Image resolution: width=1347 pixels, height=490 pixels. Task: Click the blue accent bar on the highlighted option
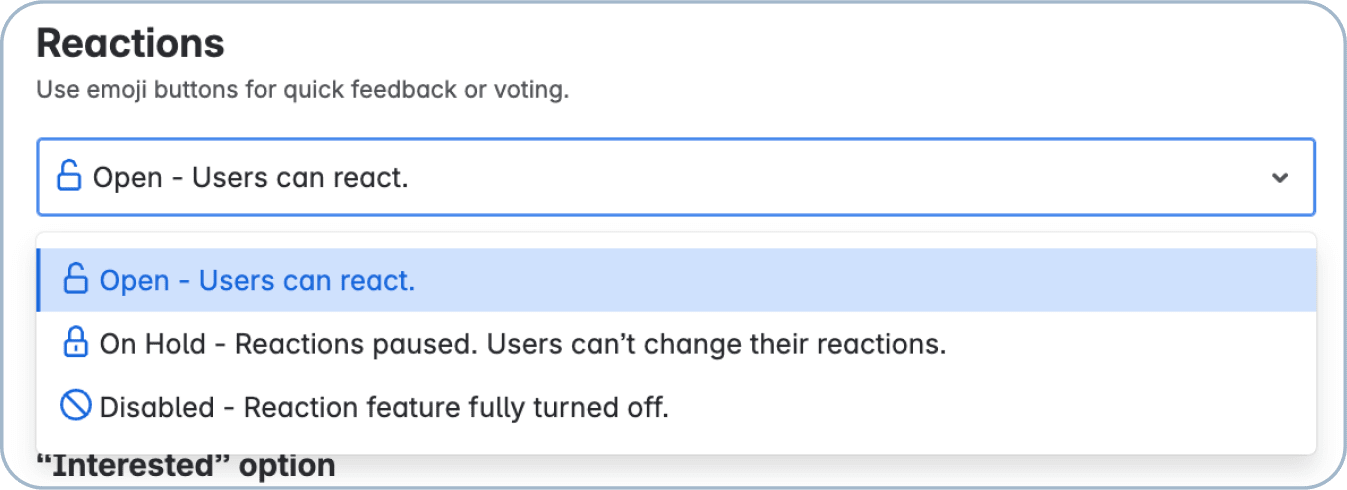click(38, 280)
